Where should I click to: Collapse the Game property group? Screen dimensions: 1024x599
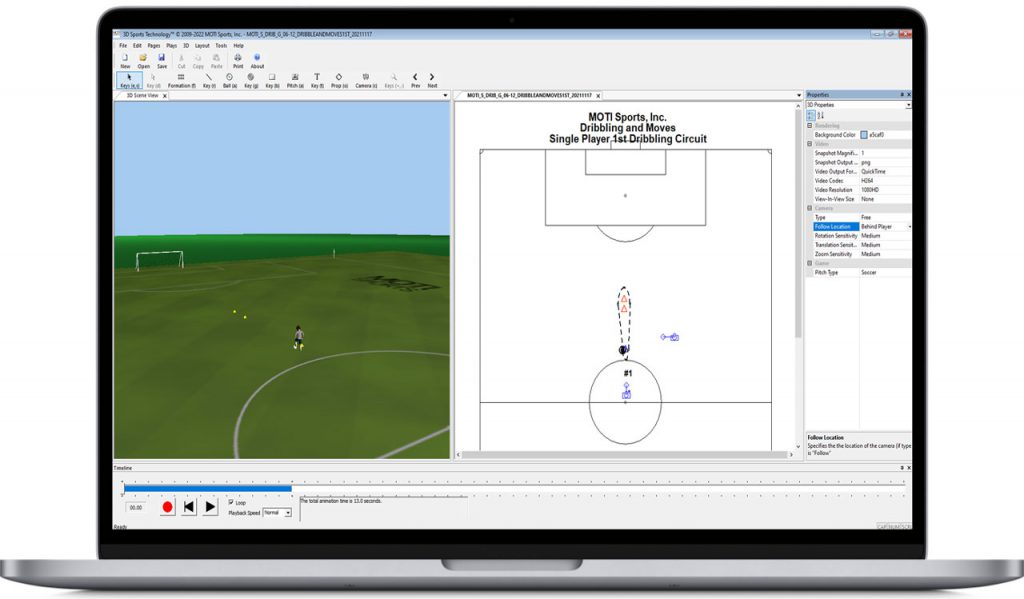tap(810, 263)
